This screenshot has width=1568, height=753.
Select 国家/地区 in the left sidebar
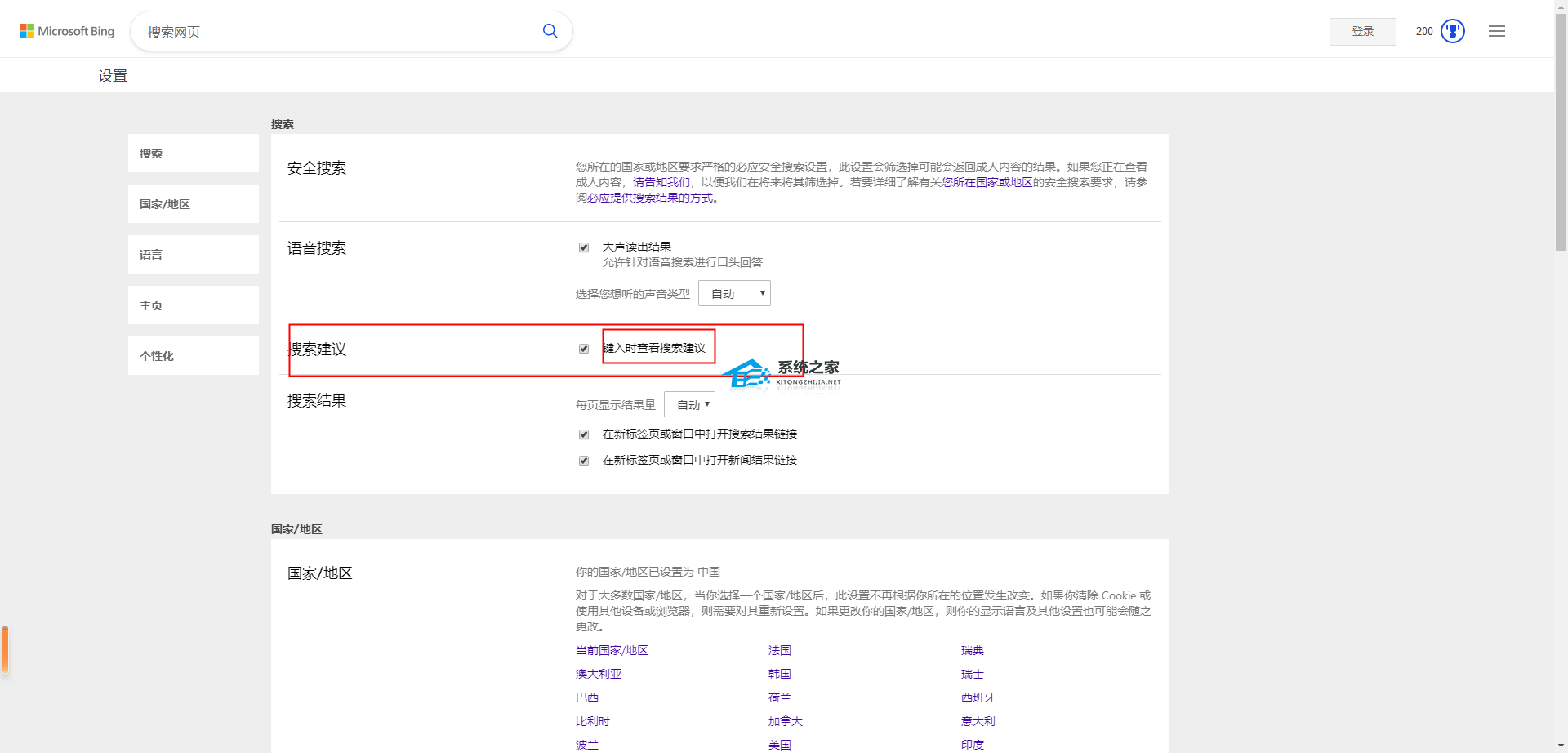tap(193, 204)
